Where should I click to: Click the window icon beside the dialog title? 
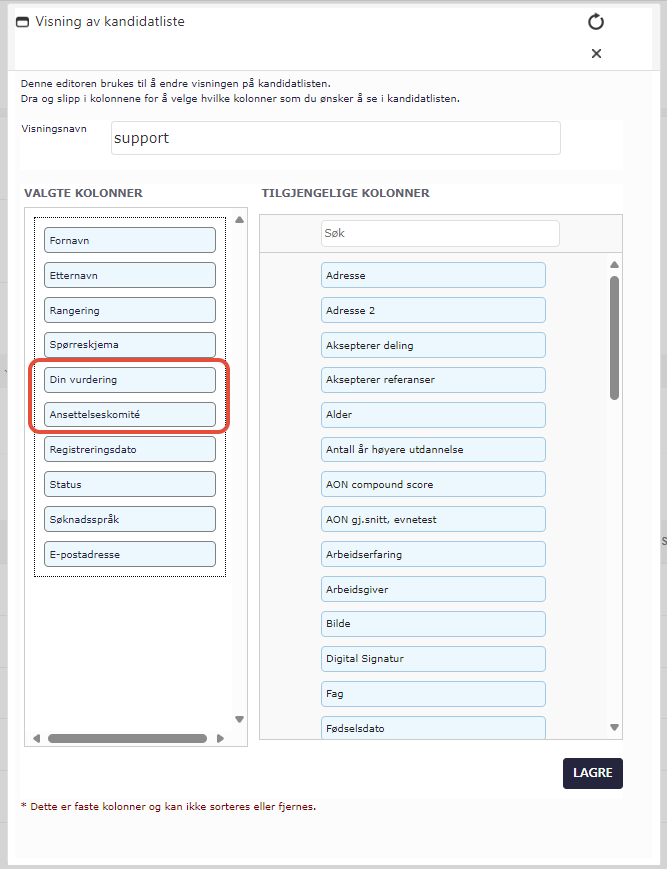[x=23, y=22]
